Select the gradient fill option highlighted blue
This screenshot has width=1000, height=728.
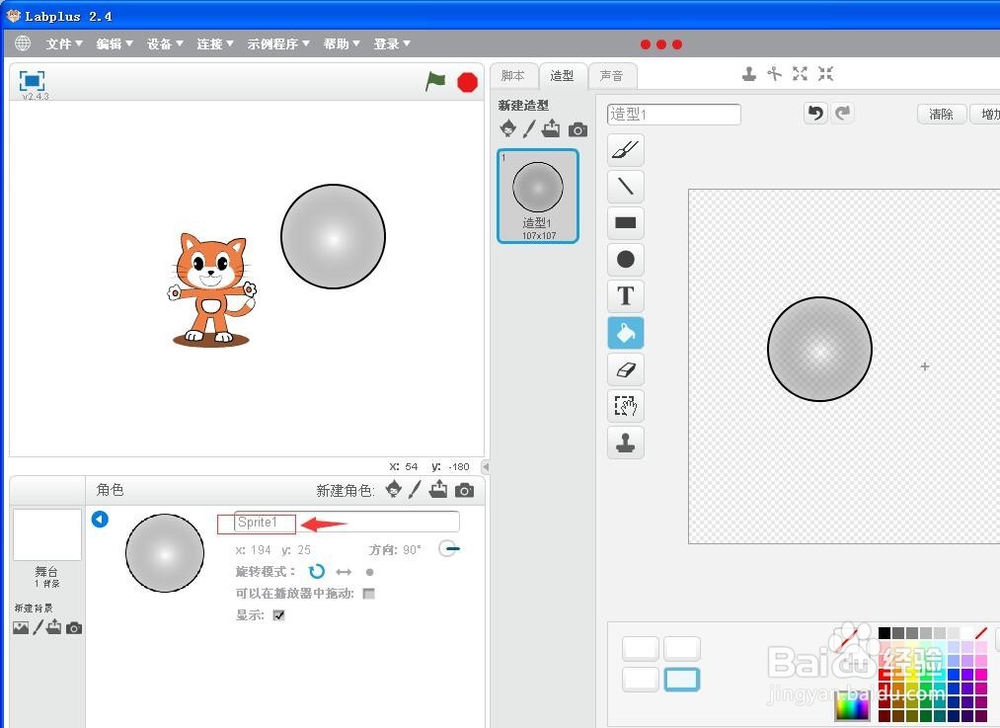[682, 680]
